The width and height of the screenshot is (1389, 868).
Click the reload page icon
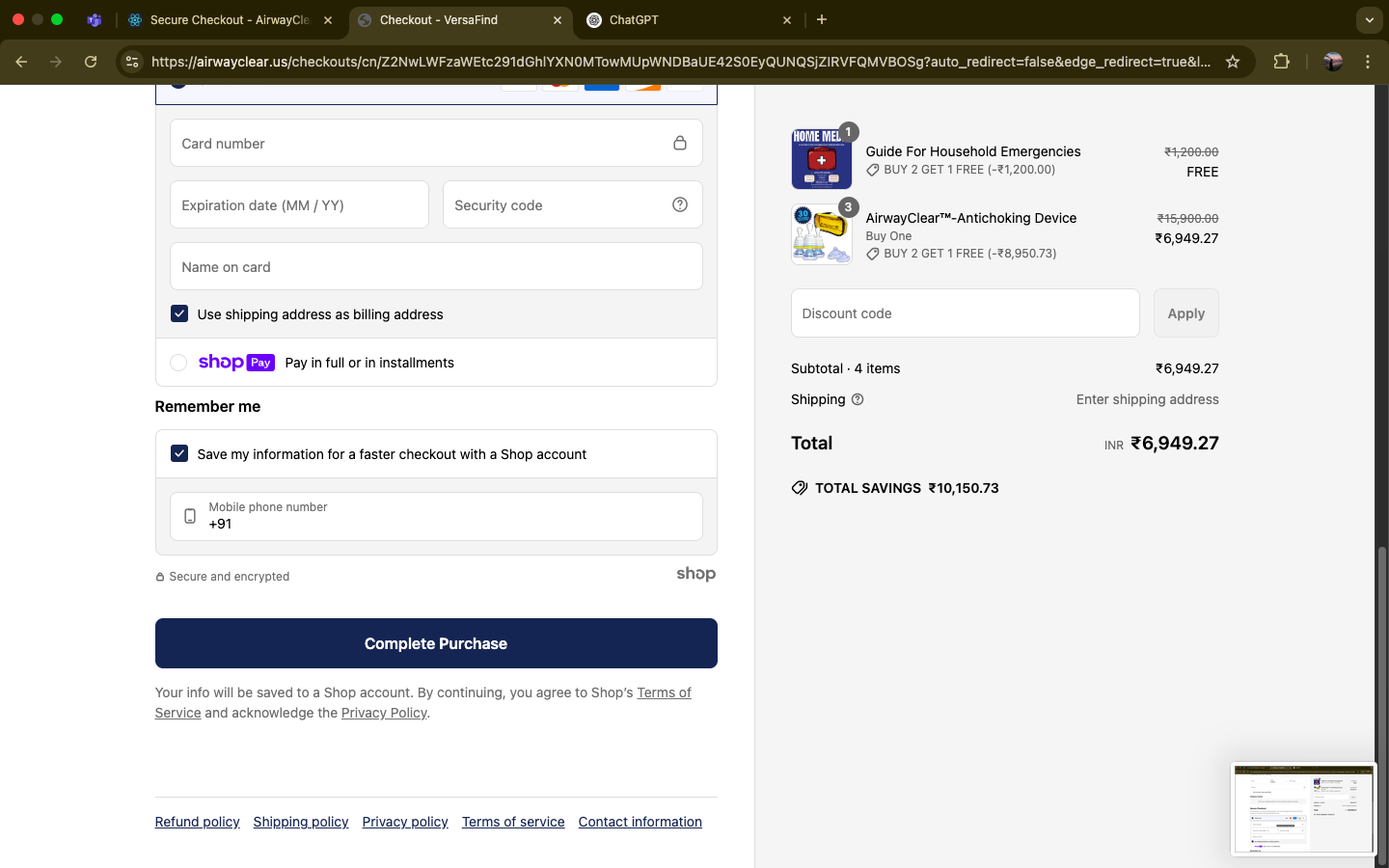click(91, 62)
